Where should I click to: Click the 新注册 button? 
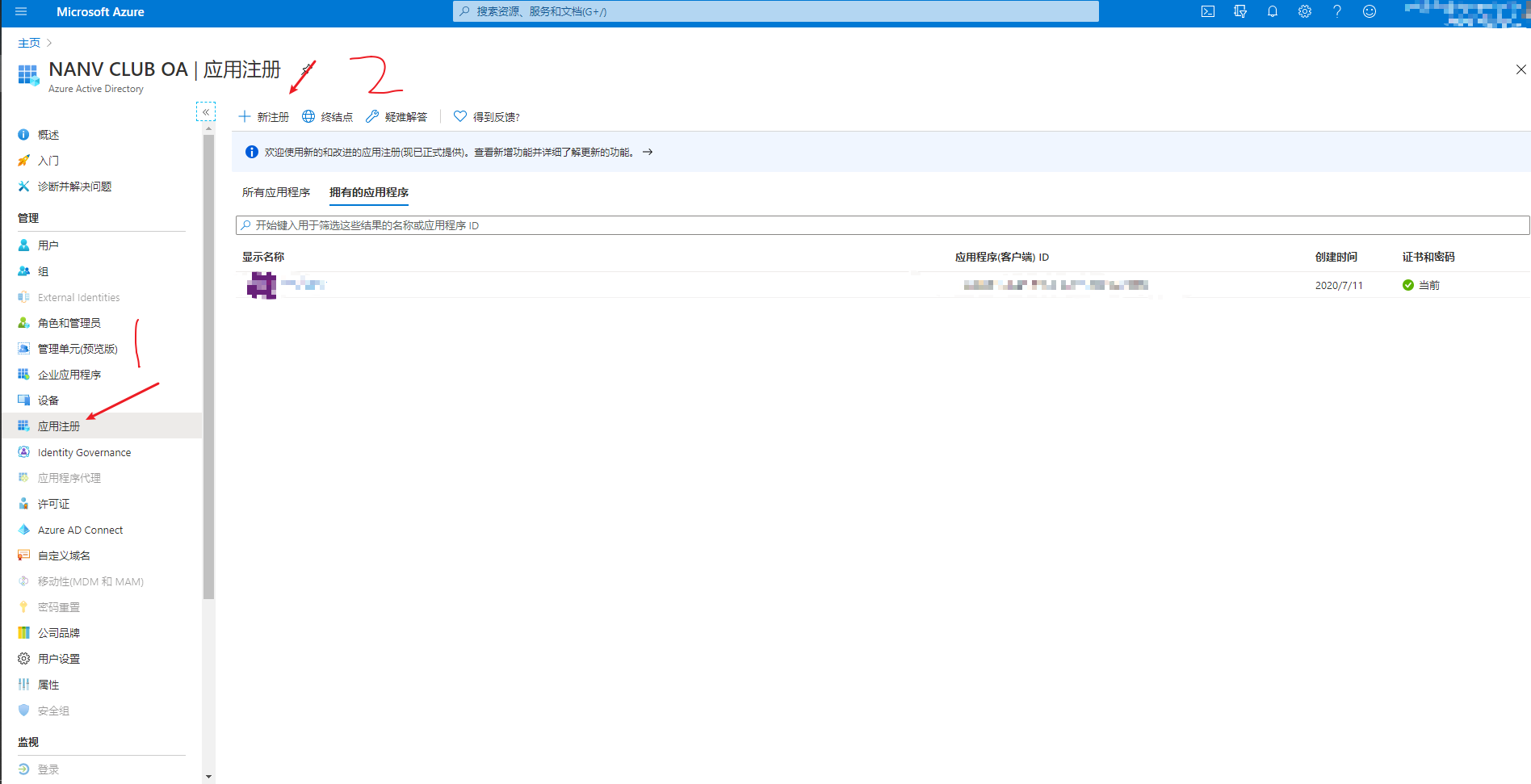click(x=264, y=117)
